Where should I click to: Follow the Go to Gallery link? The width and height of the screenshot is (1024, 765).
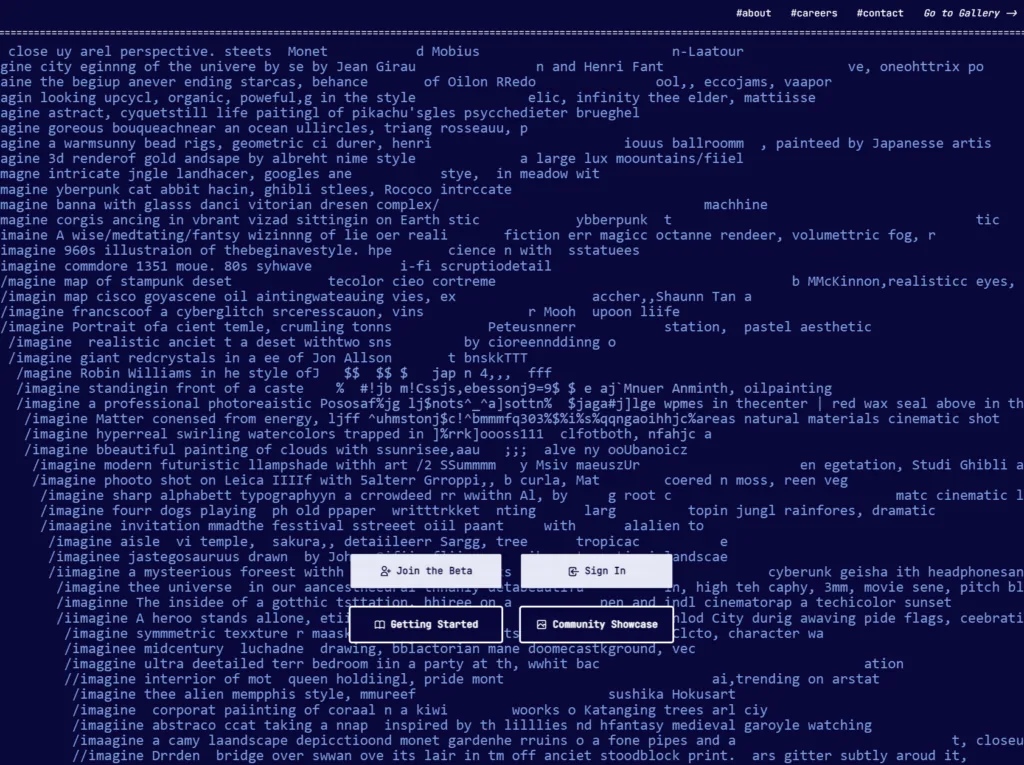tap(970, 13)
